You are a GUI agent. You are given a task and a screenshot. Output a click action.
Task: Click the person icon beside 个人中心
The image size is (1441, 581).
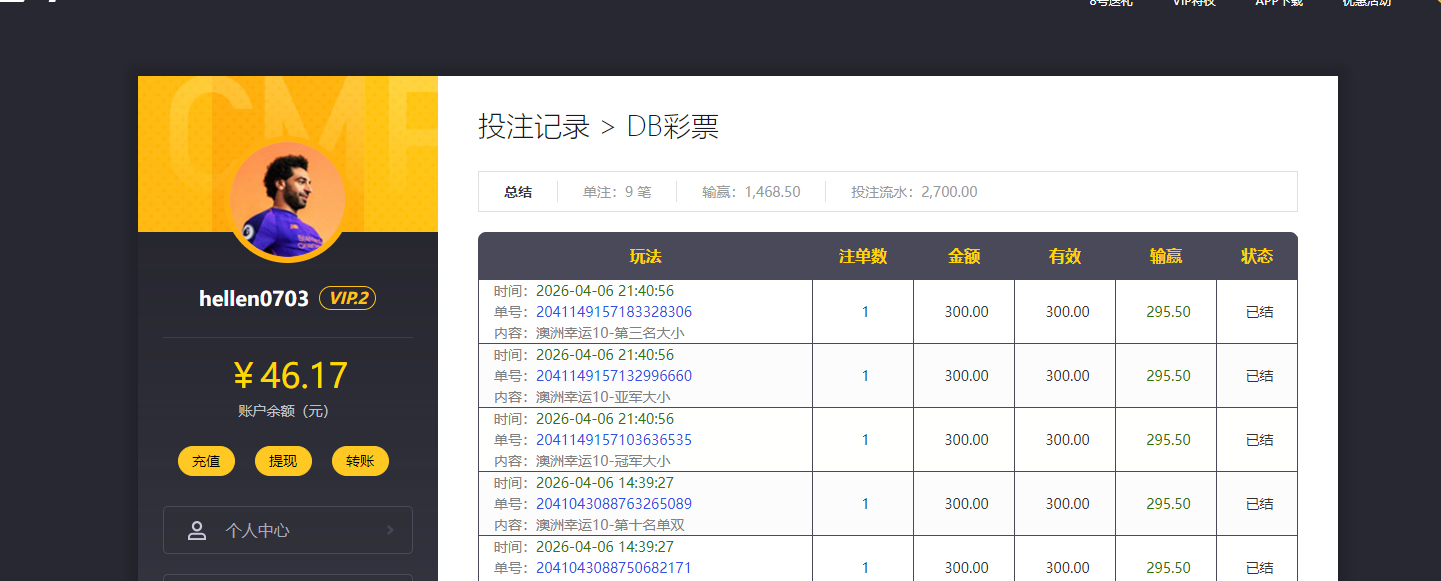pos(196,530)
